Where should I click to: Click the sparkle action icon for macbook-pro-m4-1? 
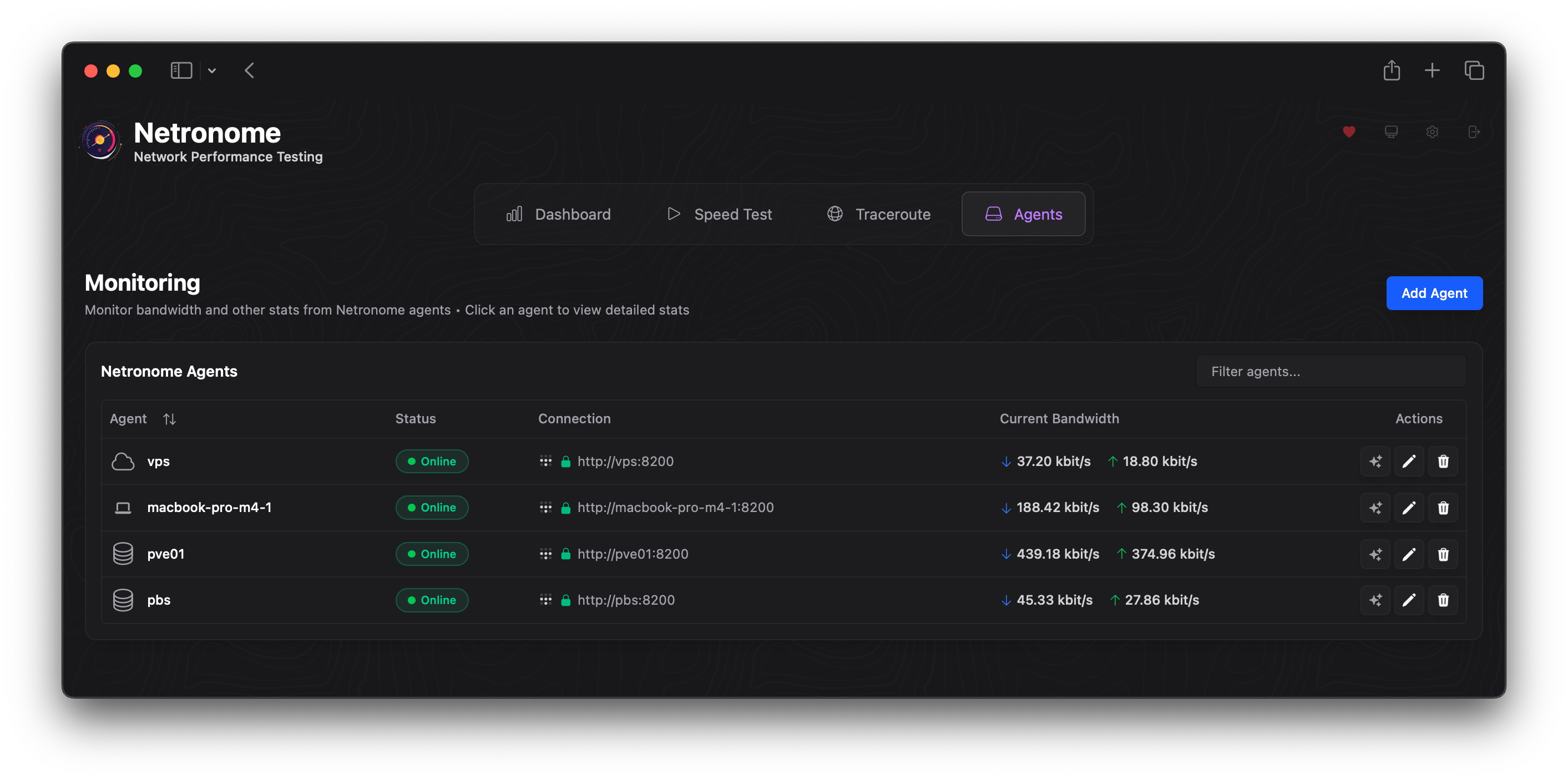point(1375,508)
